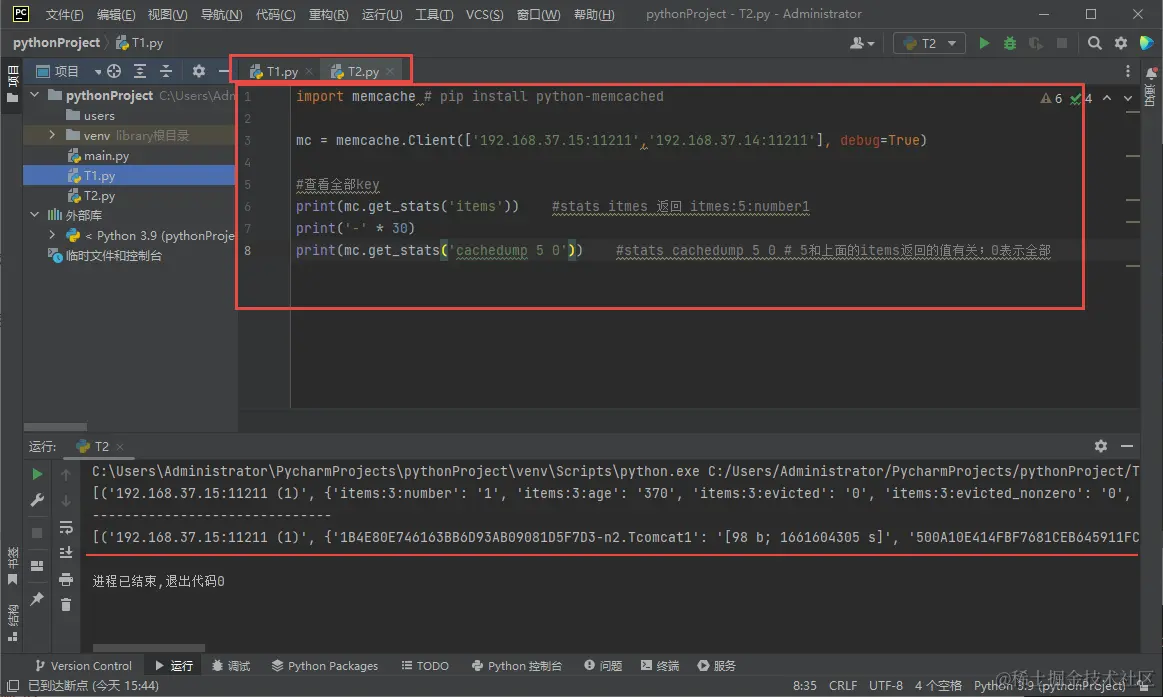Open the 文件(F) menu

(x=64, y=14)
